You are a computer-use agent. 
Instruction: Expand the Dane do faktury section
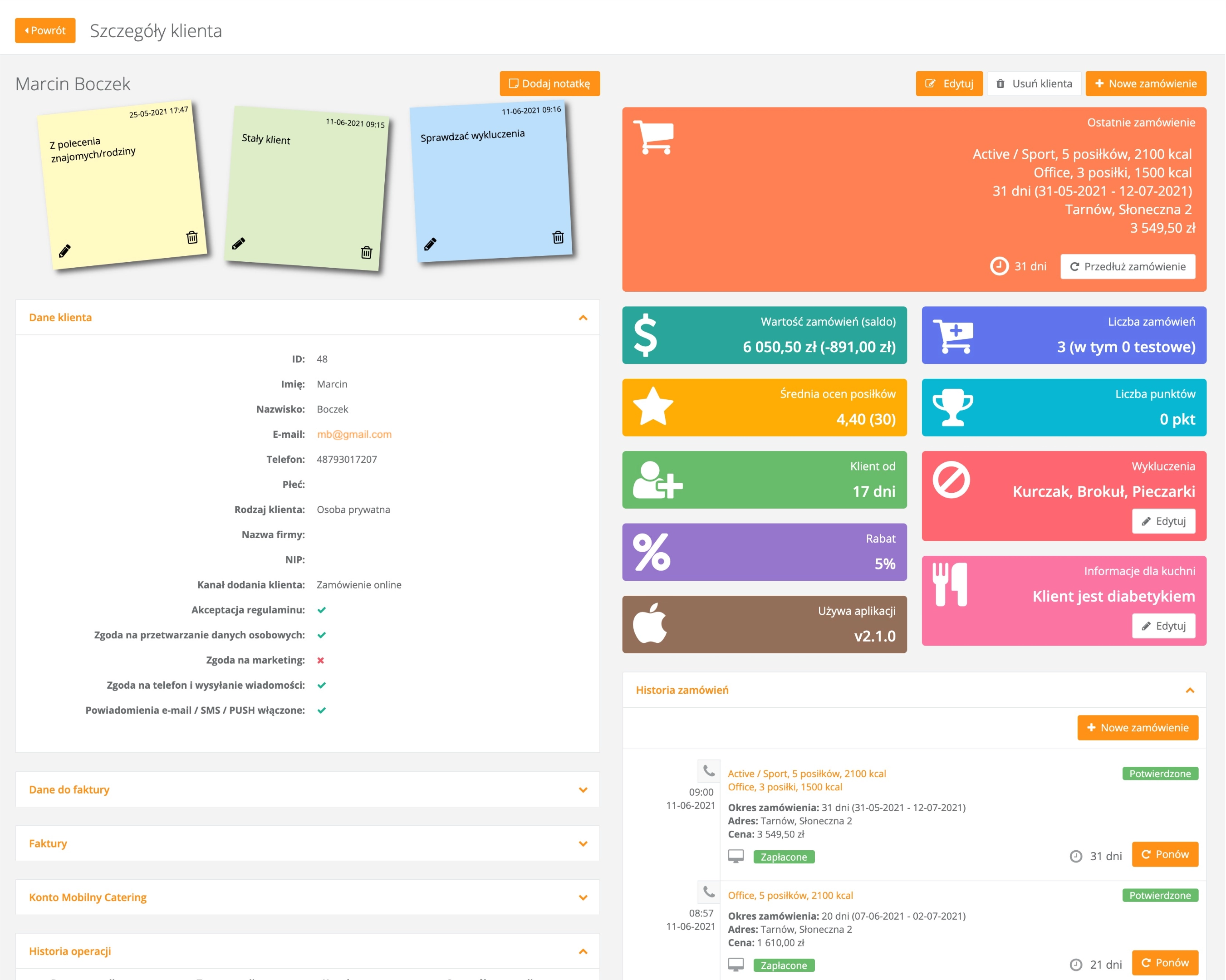point(583,789)
